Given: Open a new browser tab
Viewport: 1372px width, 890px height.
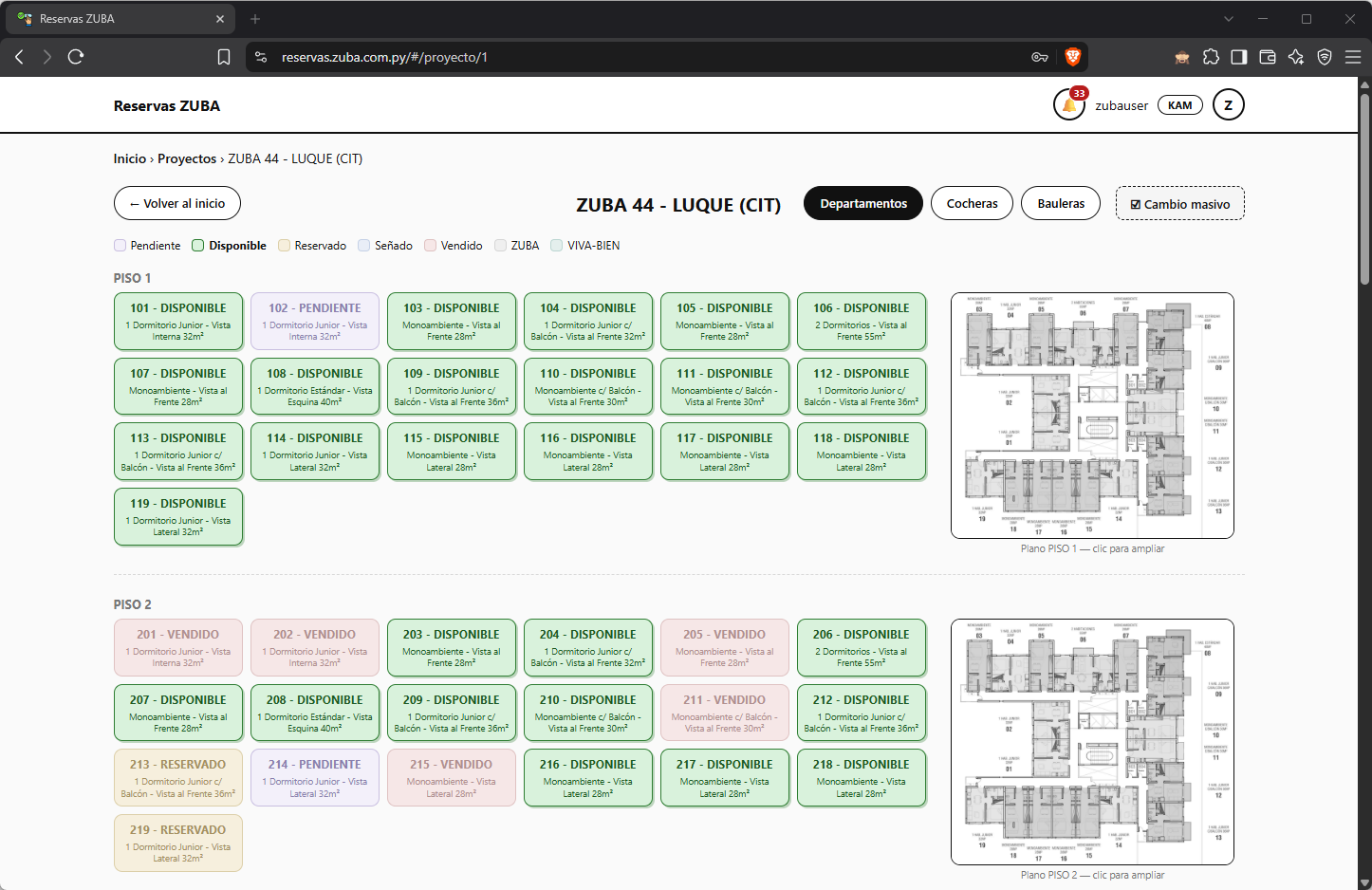Looking at the screenshot, I should (255, 19).
